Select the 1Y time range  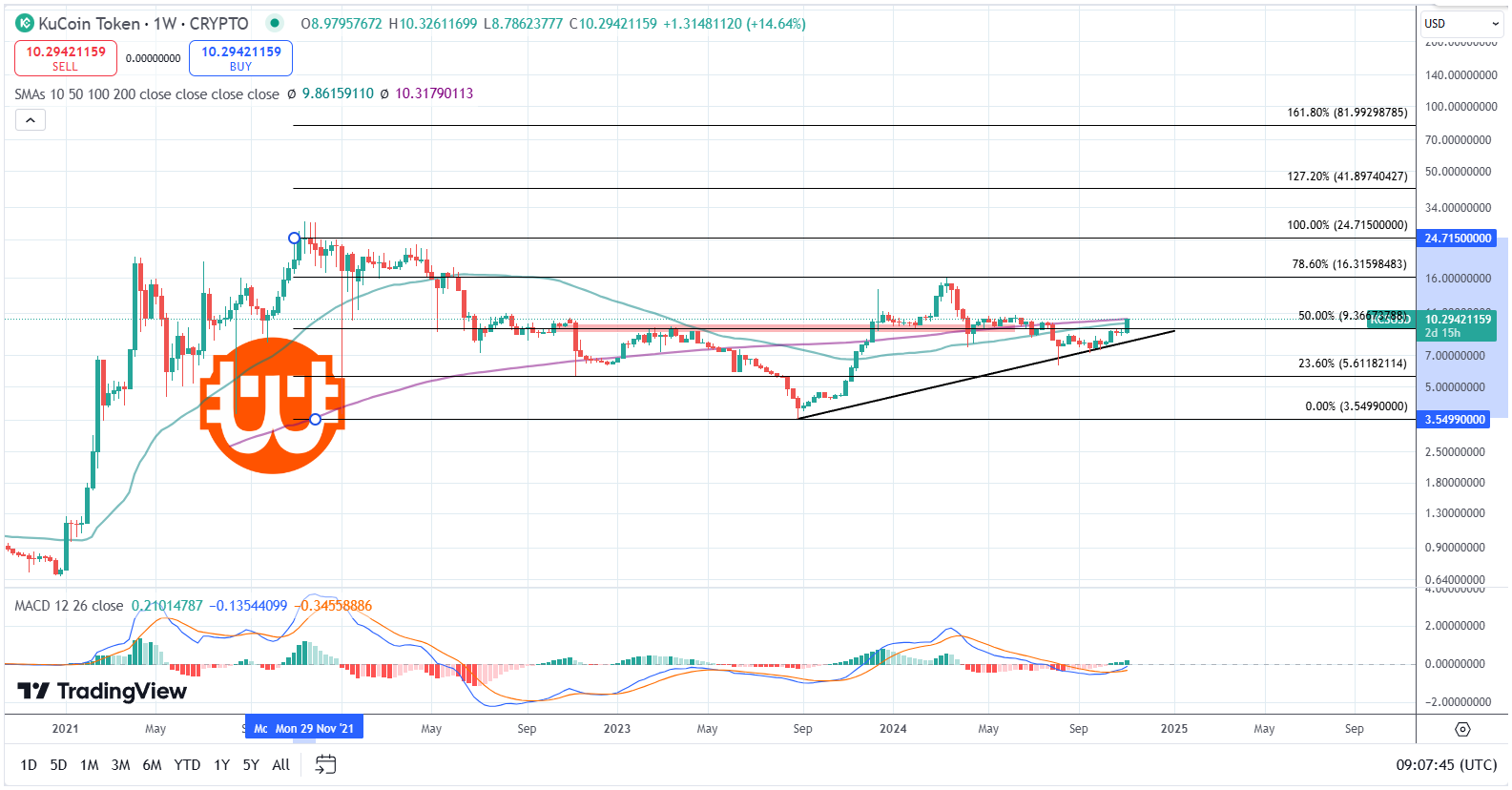click(221, 765)
